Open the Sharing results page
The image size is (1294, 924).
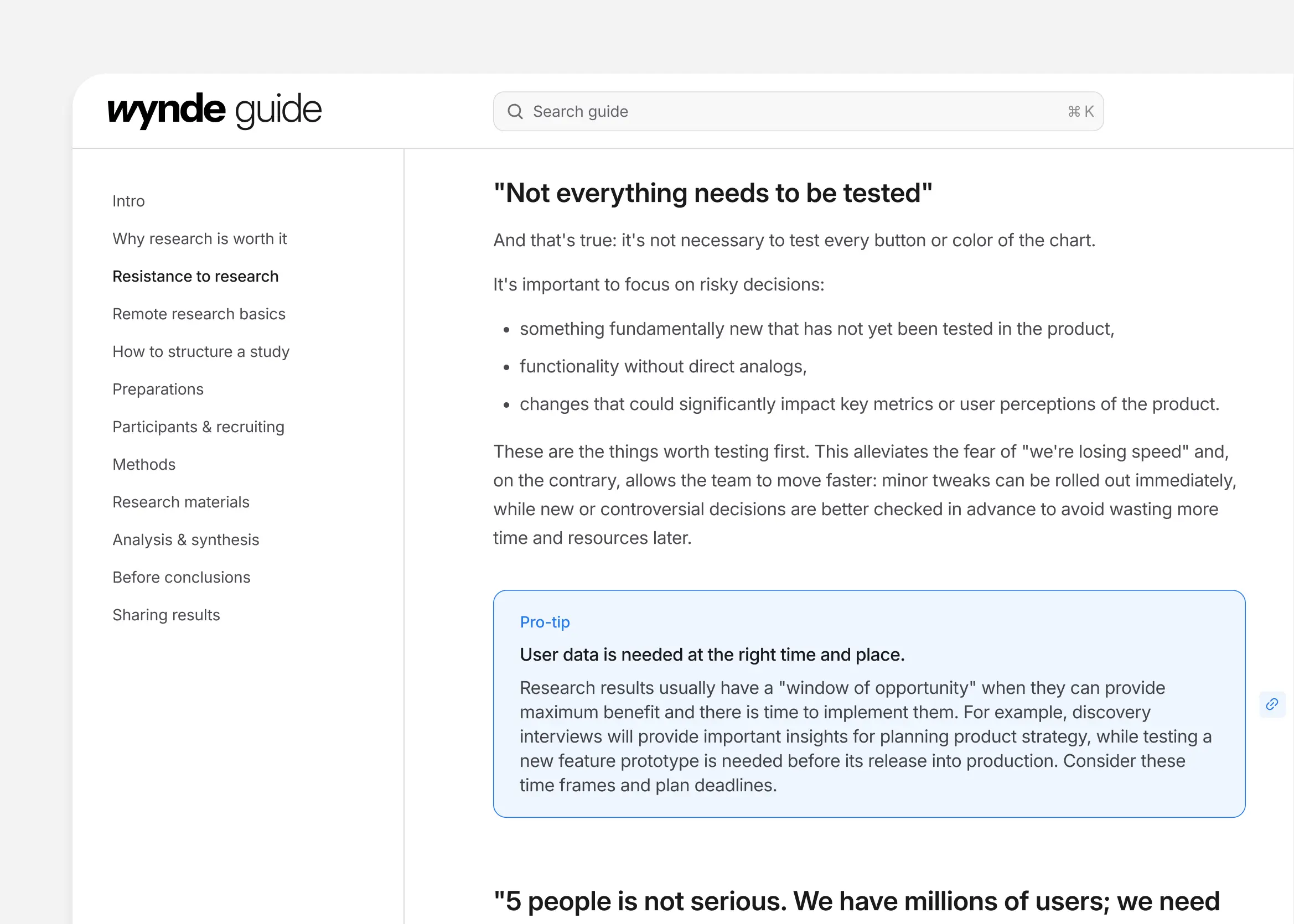[x=166, y=615]
